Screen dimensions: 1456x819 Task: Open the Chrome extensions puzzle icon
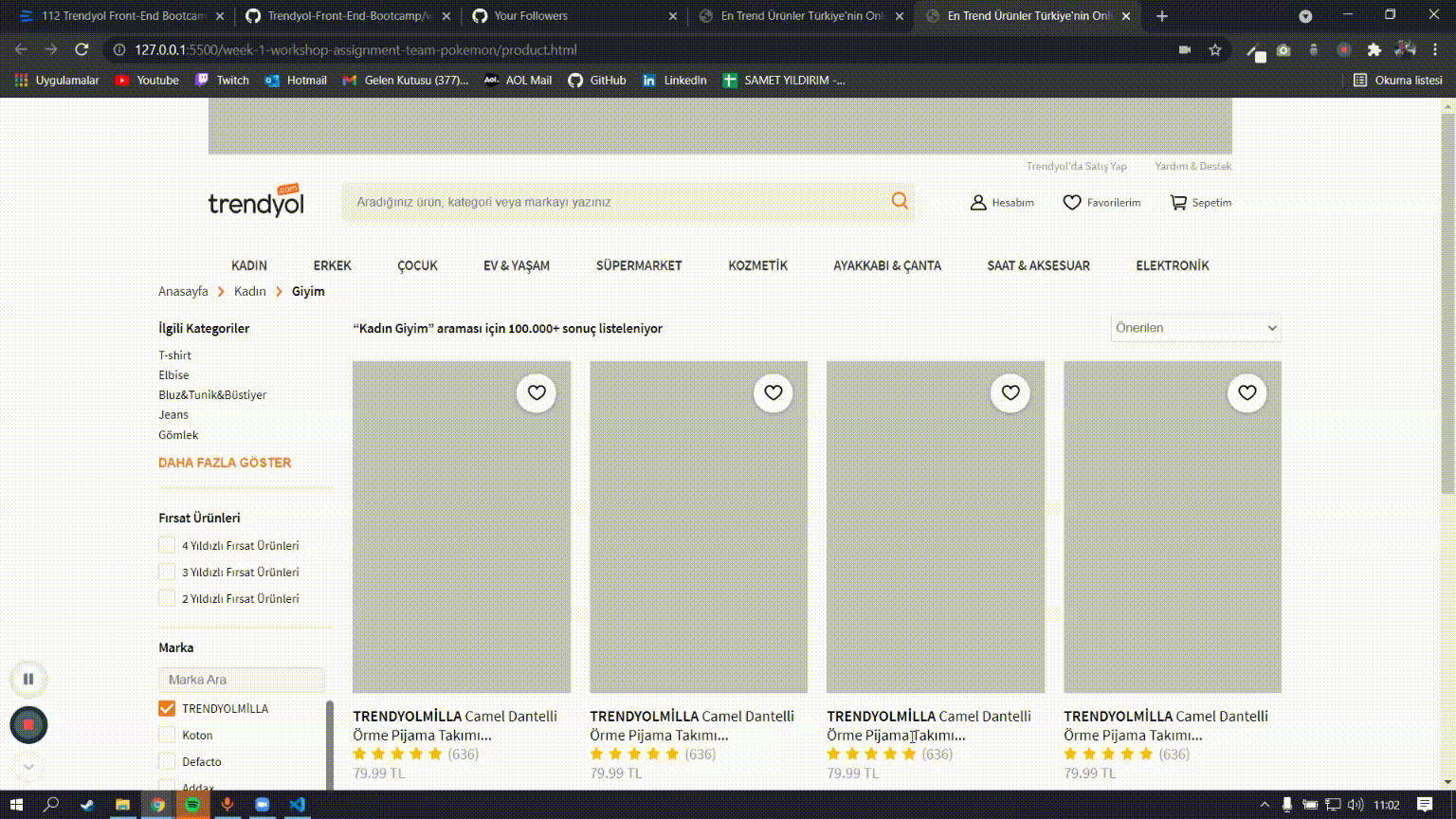click(1374, 49)
